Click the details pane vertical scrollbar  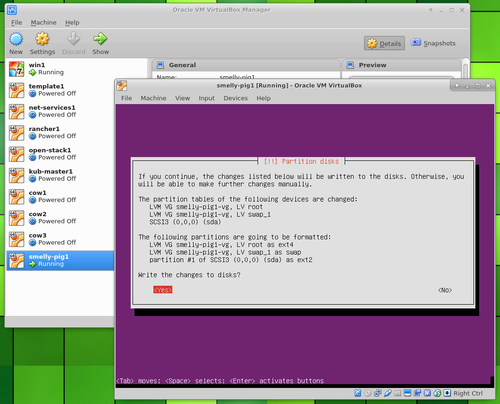465,69
